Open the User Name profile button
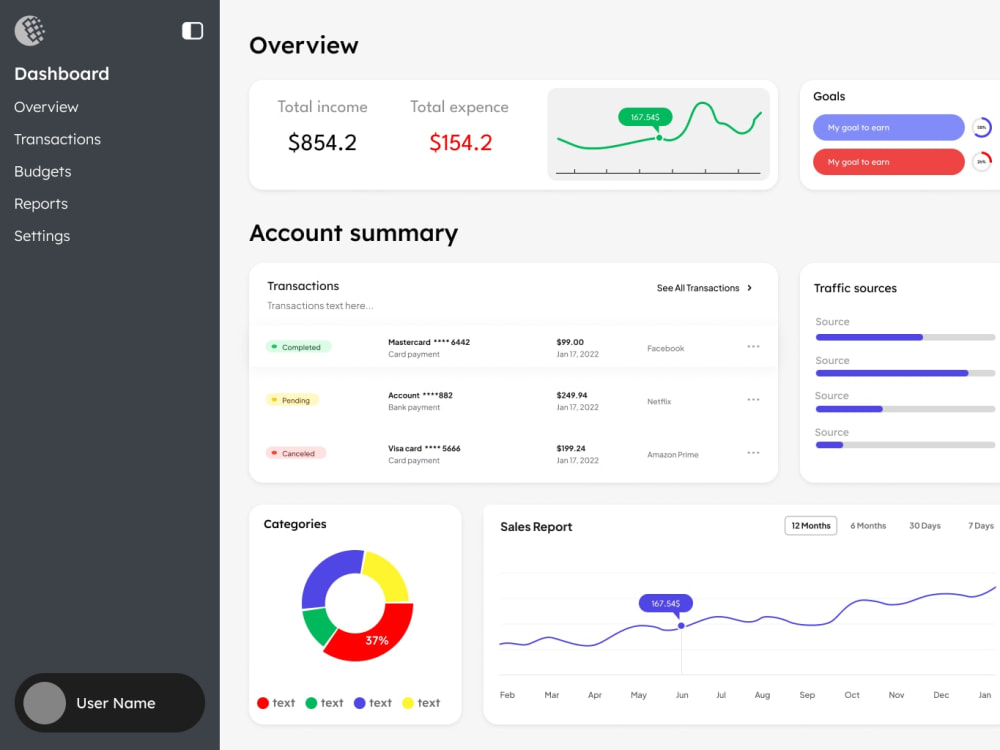The height and width of the screenshot is (750, 1000). click(x=110, y=703)
